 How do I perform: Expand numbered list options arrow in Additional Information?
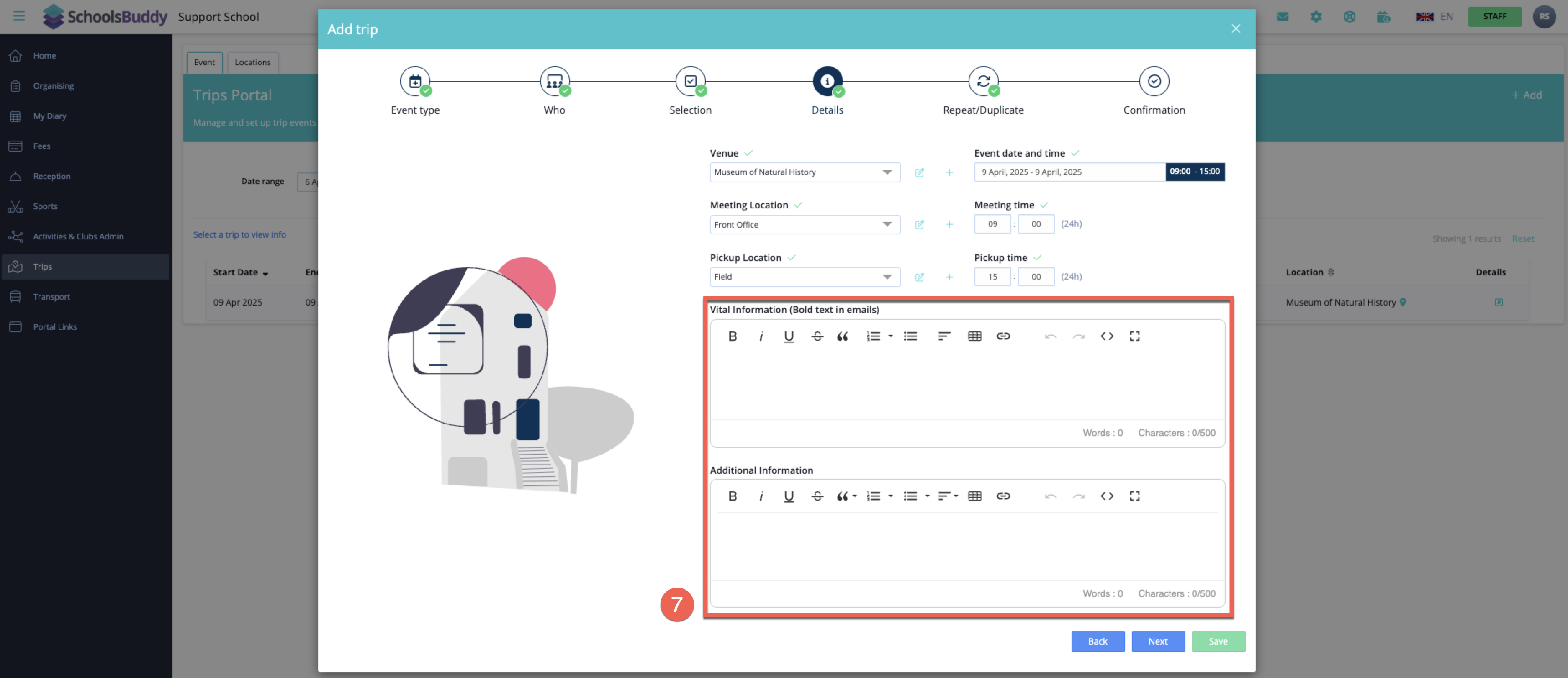890,496
